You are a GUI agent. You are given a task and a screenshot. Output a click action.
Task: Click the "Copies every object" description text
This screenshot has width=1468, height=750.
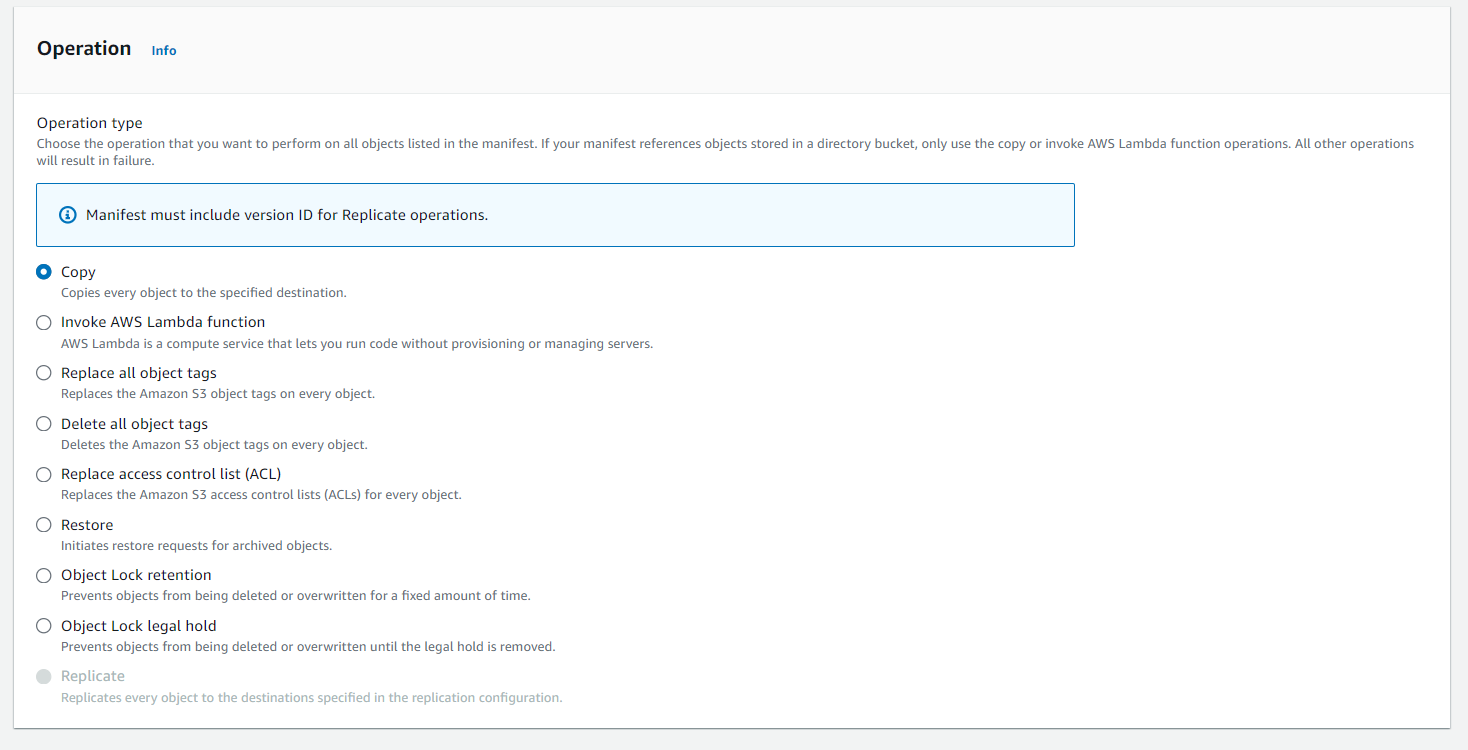(x=204, y=293)
